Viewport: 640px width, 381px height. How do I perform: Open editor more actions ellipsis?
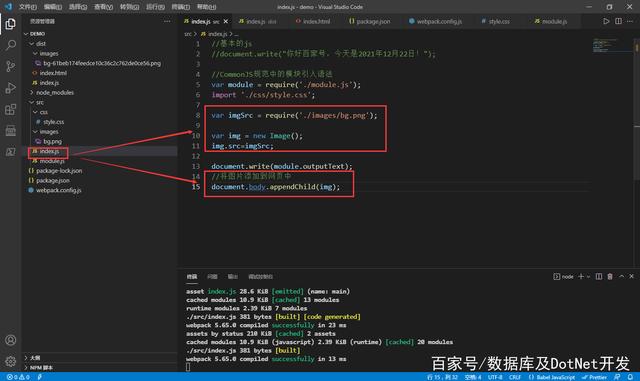coord(630,21)
